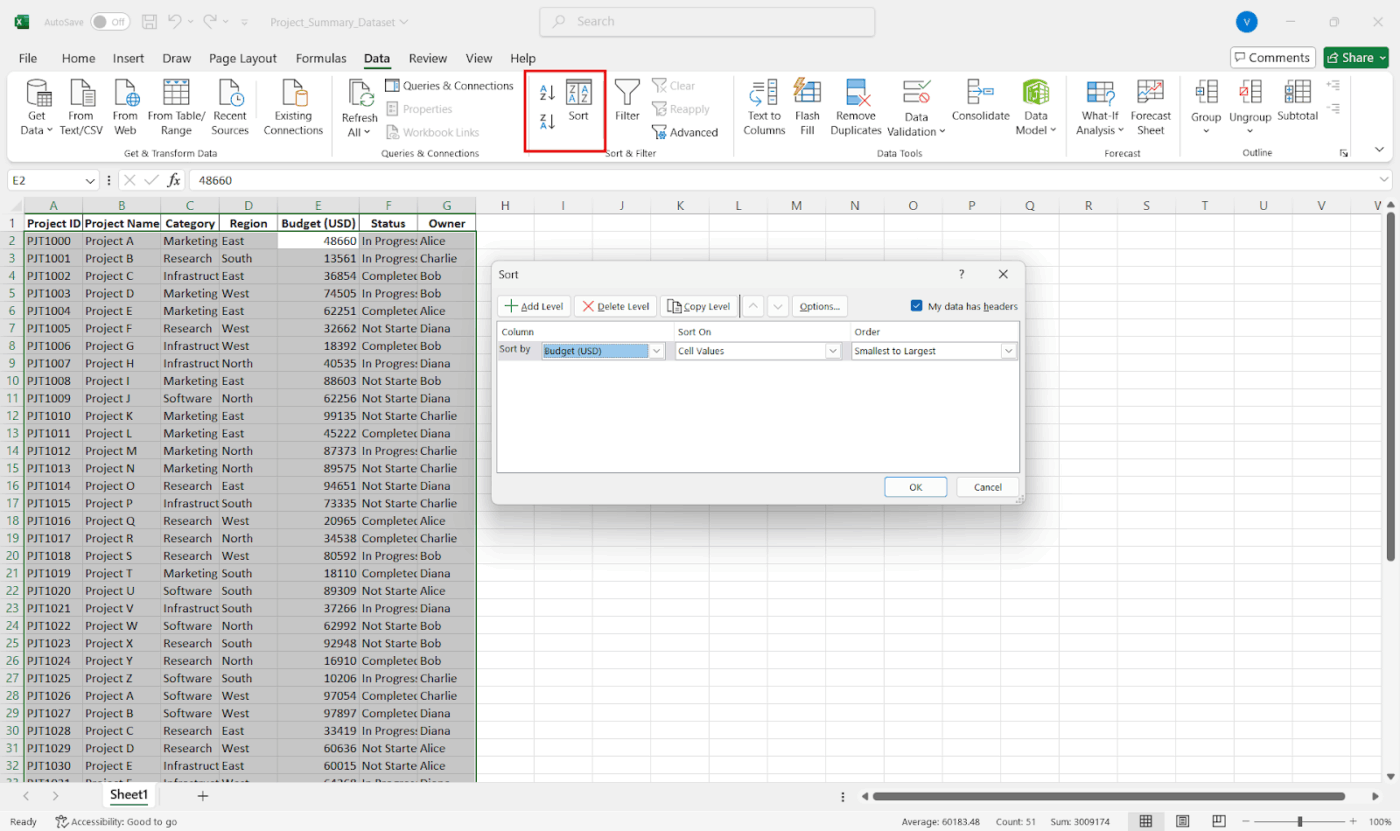Click the Sort Z to A icon
The height and width of the screenshot is (831, 1400).
point(547,122)
